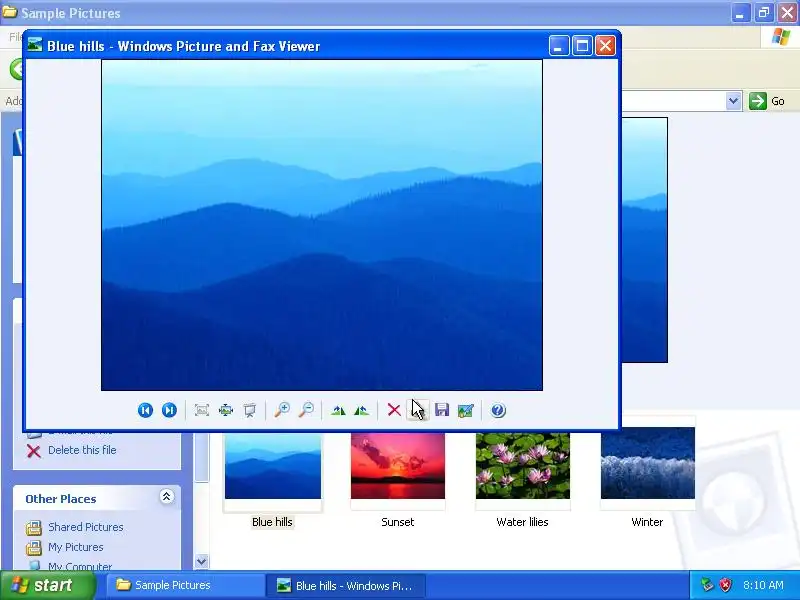Click the 8:10 AM clock

pos(763,585)
